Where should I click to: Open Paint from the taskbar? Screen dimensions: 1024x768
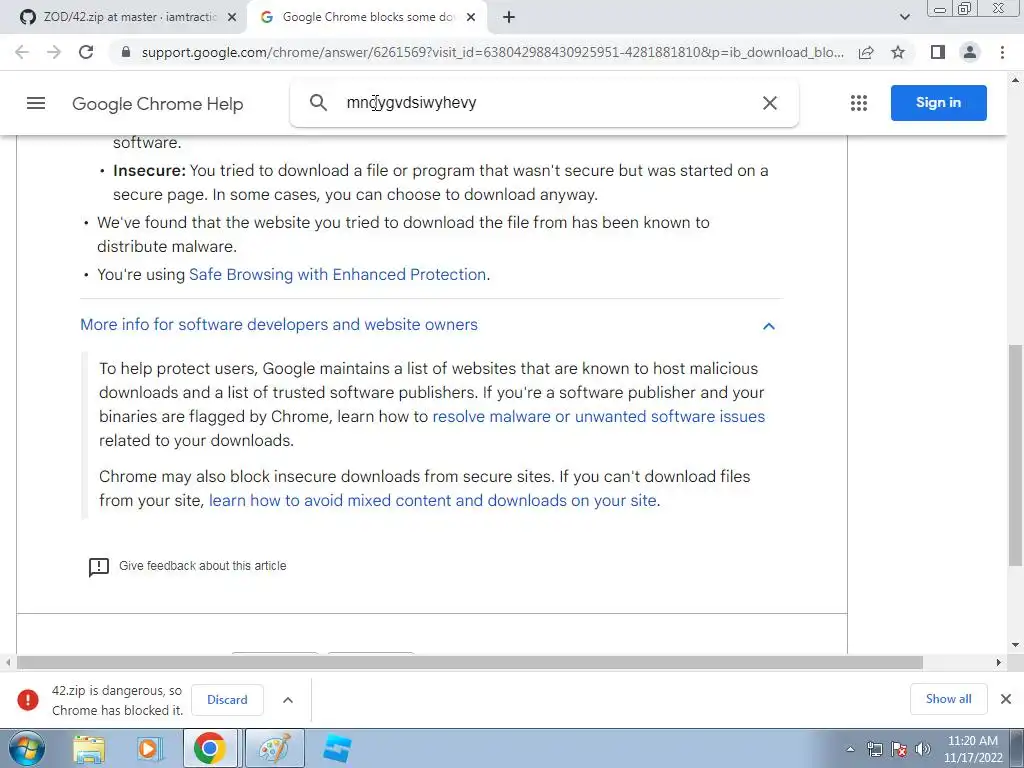(274, 748)
